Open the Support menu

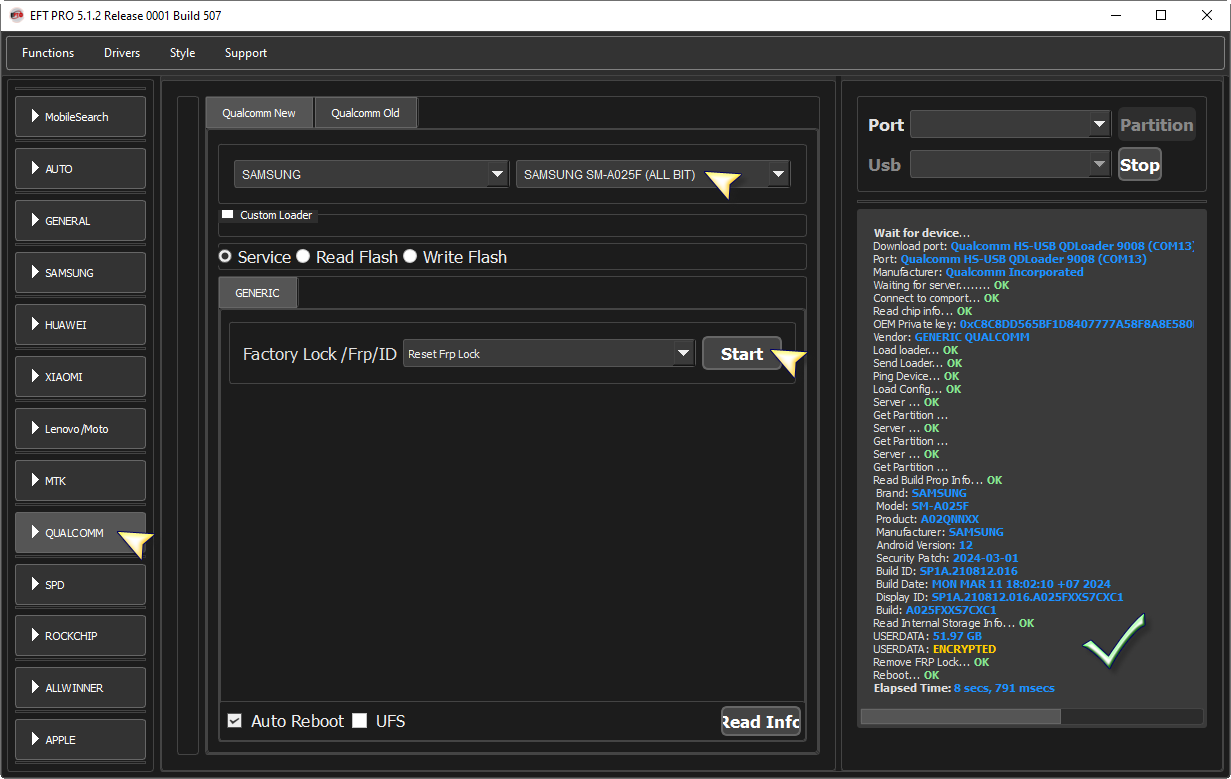click(246, 53)
